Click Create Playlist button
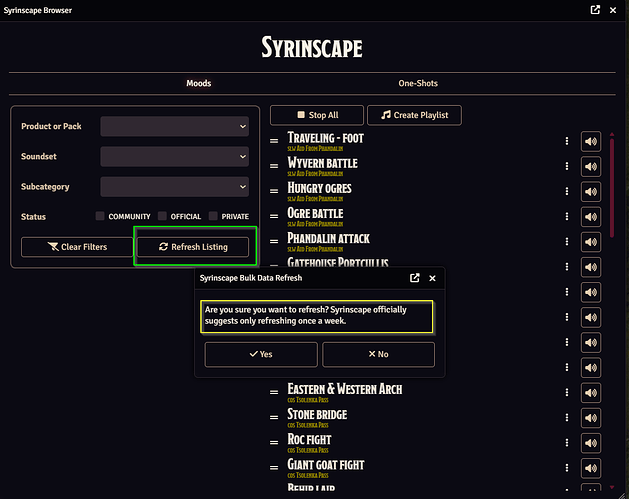The height and width of the screenshot is (499, 629). click(414, 115)
